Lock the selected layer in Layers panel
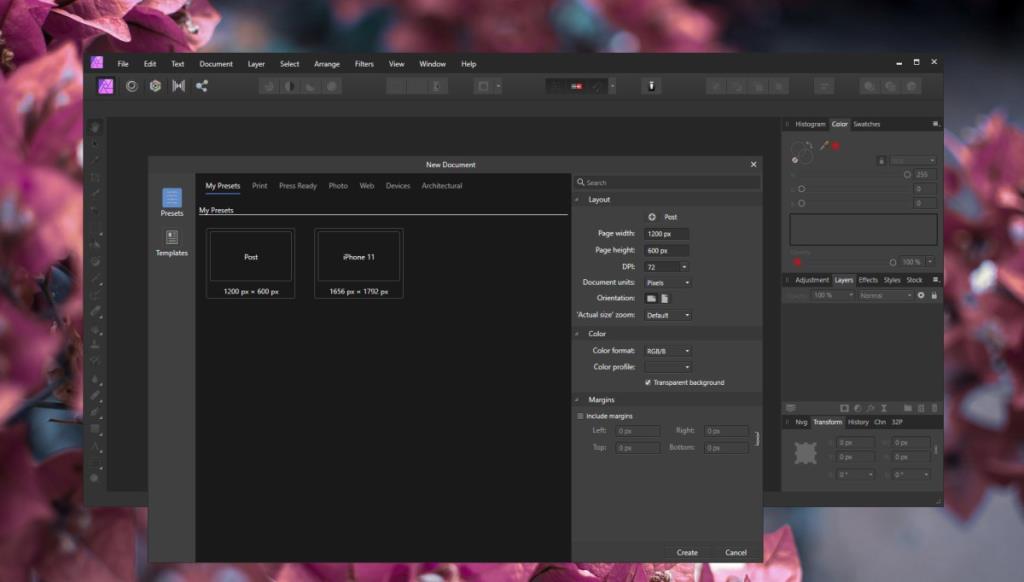1024x582 pixels. [x=933, y=295]
